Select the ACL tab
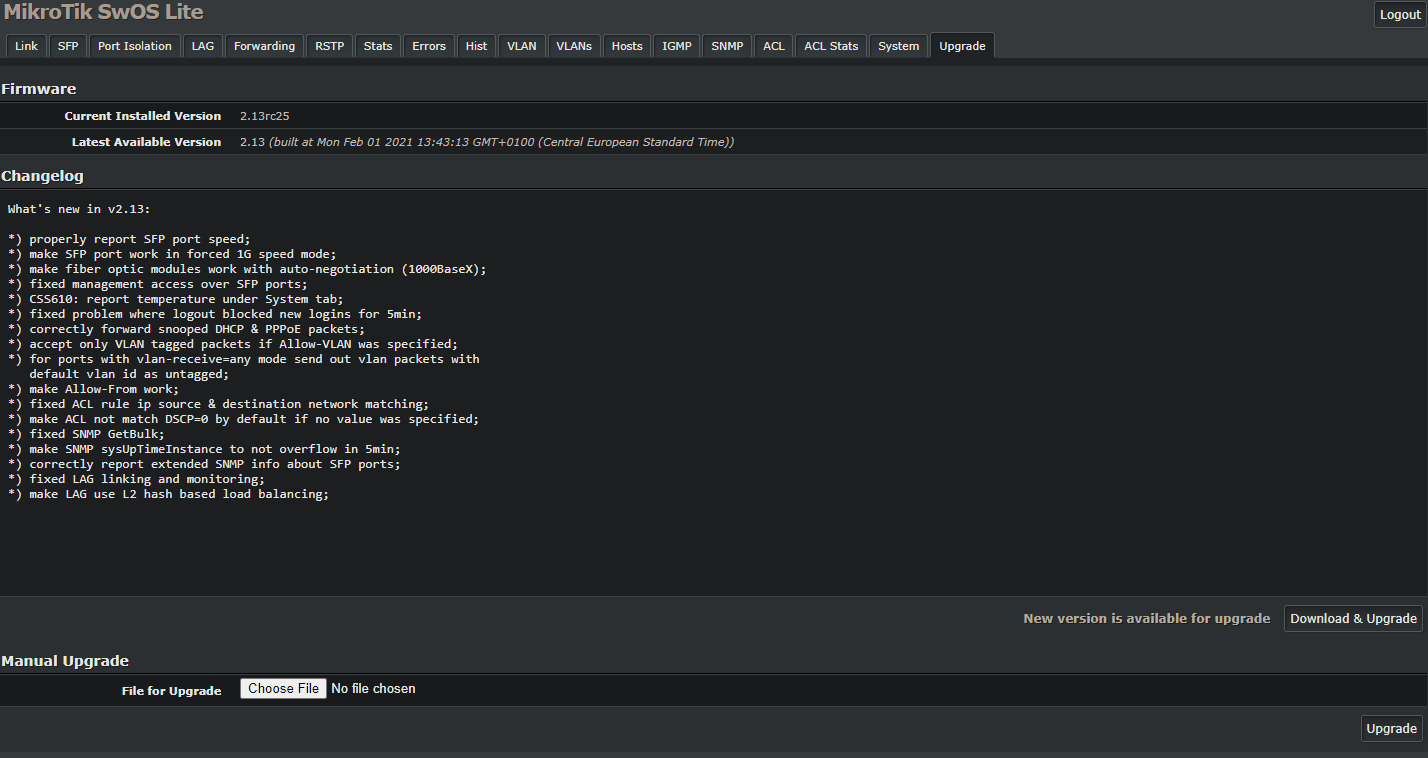Image resolution: width=1428 pixels, height=758 pixels. pyautogui.click(x=773, y=45)
